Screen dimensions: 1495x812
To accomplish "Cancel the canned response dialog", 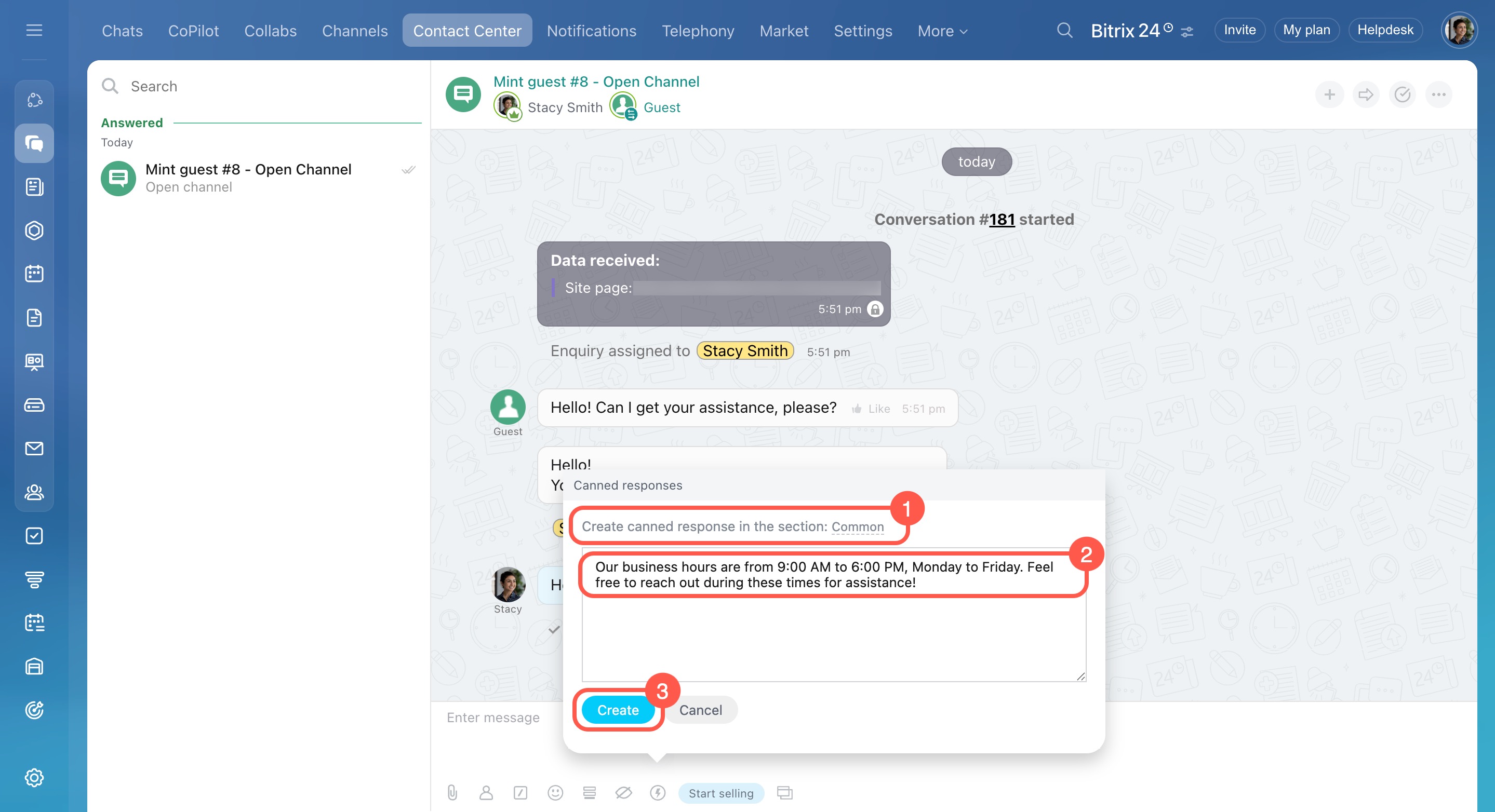I will click(x=701, y=710).
